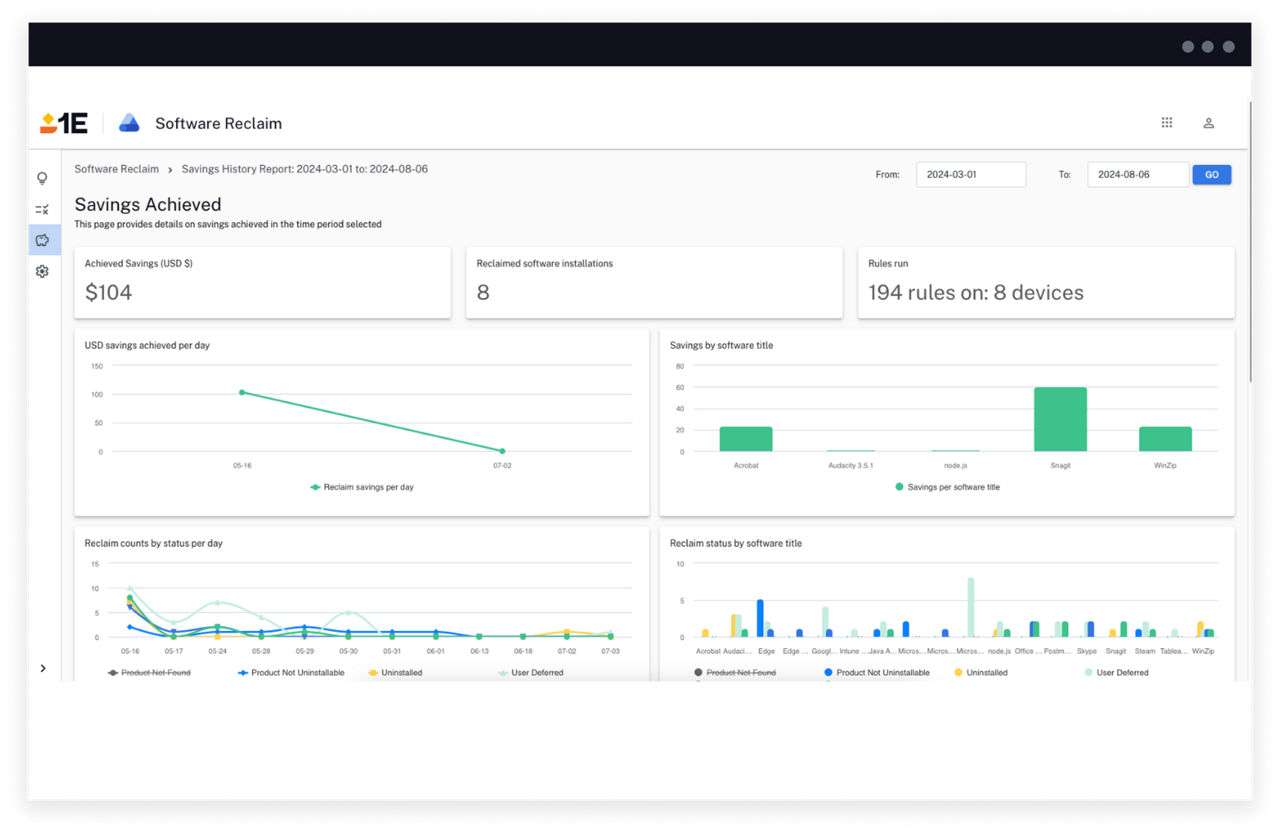The image size is (1280, 835).
Task: Click the Savings History Report breadcrumb text
Action: pyautogui.click(x=305, y=169)
